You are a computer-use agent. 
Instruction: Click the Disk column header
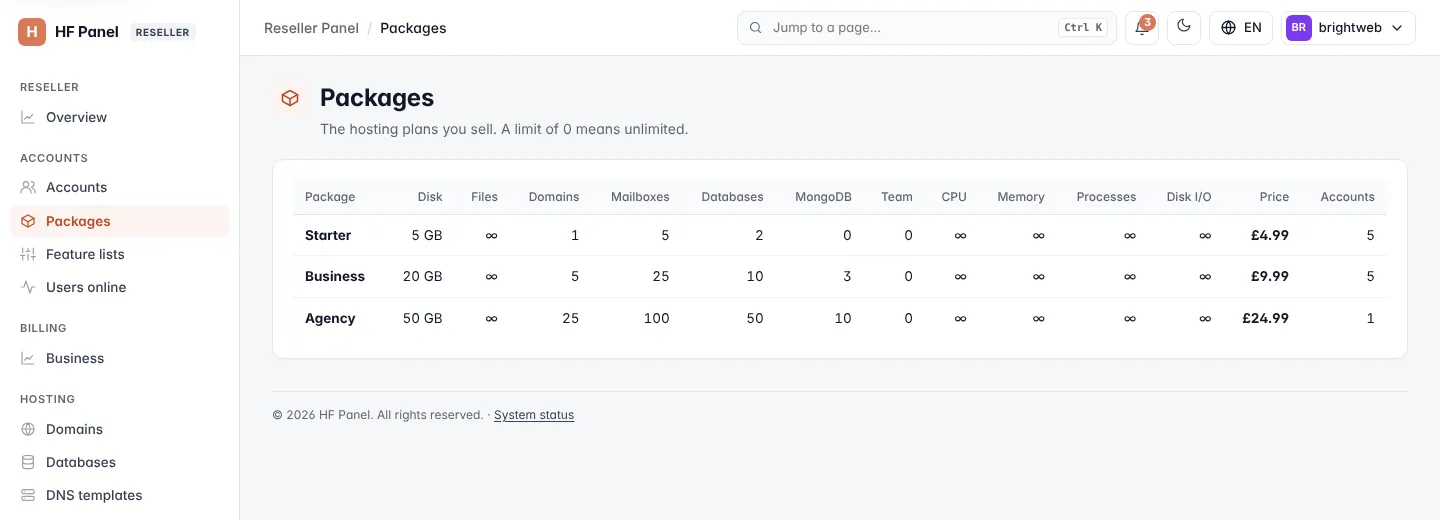pyautogui.click(x=430, y=197)
